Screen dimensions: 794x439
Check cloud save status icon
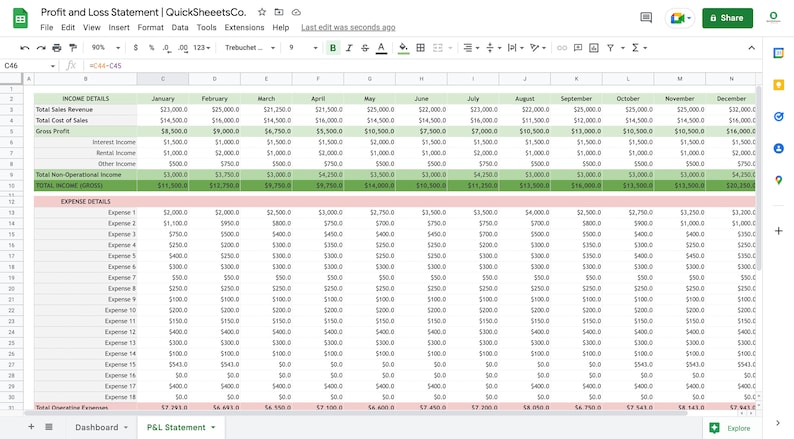296,12
